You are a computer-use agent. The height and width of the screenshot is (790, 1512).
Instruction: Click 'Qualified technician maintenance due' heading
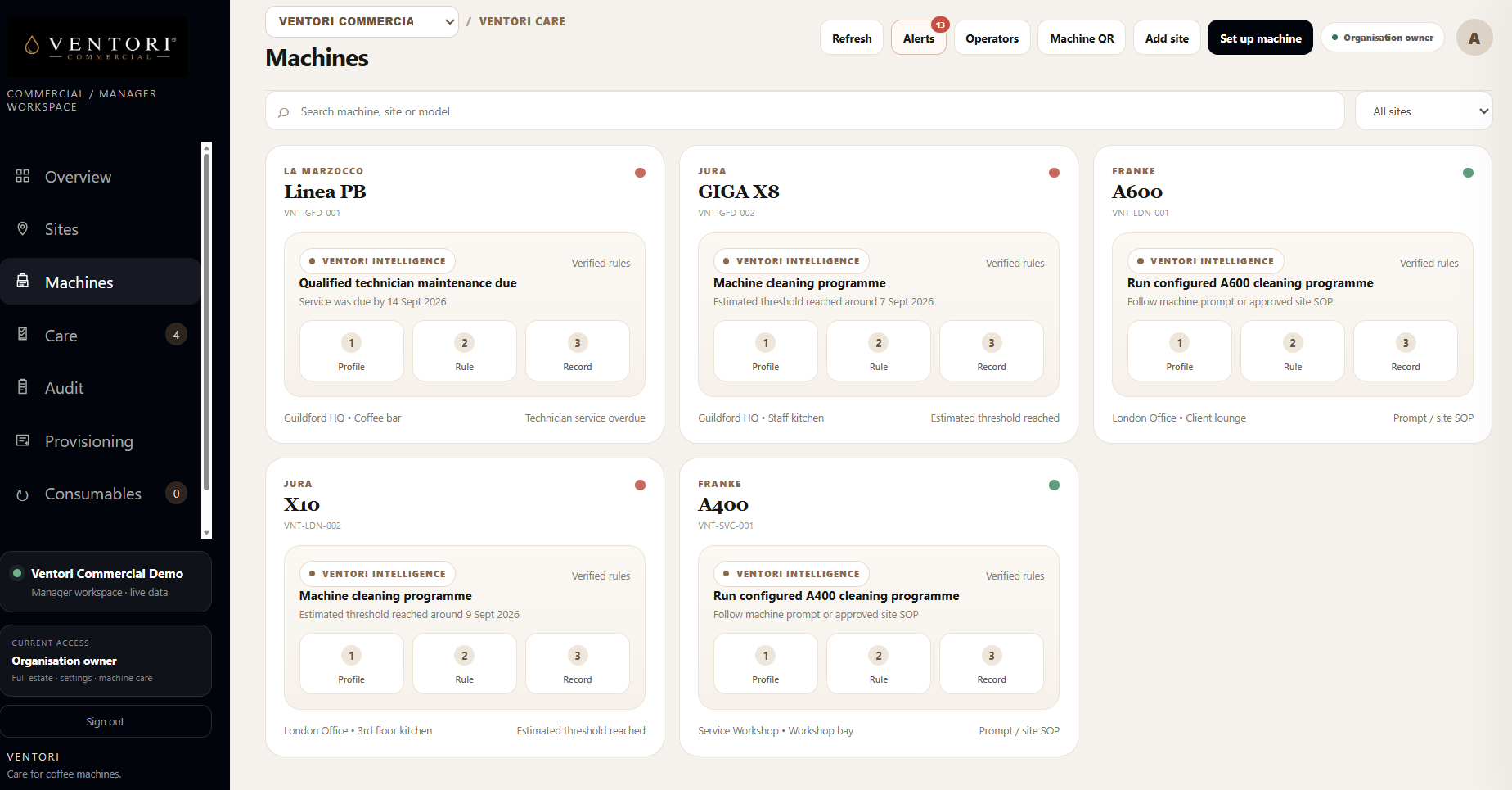[x=408, y=283]
